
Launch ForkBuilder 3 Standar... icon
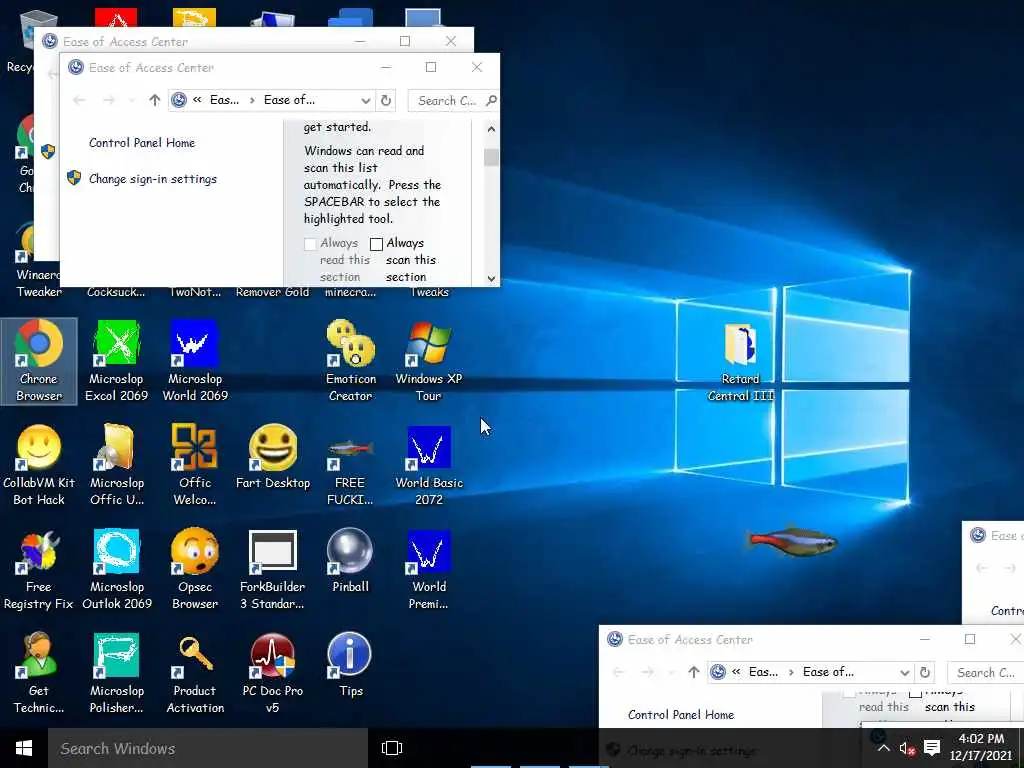(273, 569)
